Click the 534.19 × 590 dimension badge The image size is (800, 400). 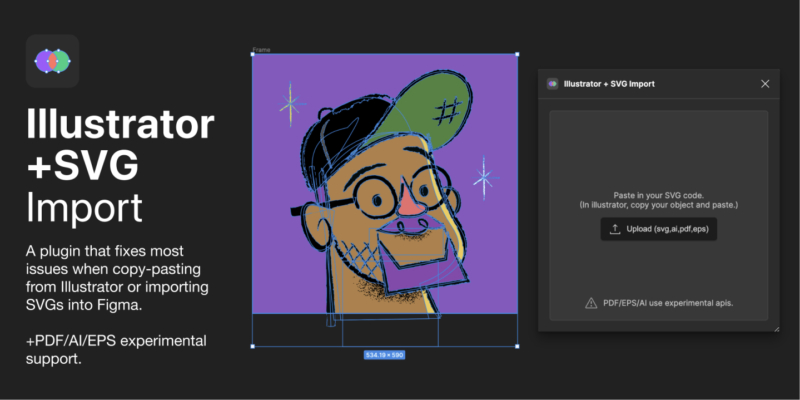[385, 355]
